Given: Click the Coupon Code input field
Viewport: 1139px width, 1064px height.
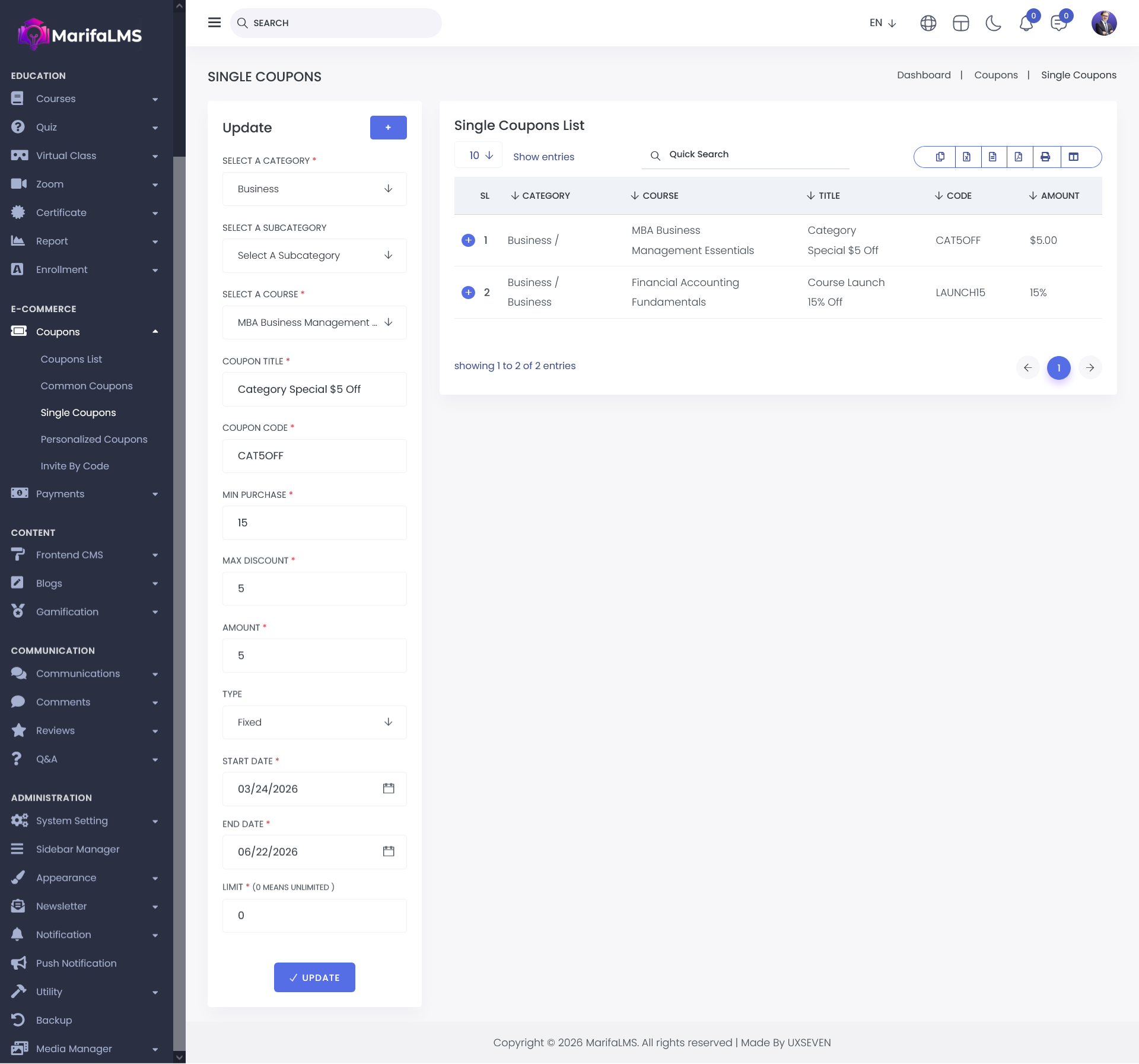Looking at the screenshot, I should click(x=314, y=456).
